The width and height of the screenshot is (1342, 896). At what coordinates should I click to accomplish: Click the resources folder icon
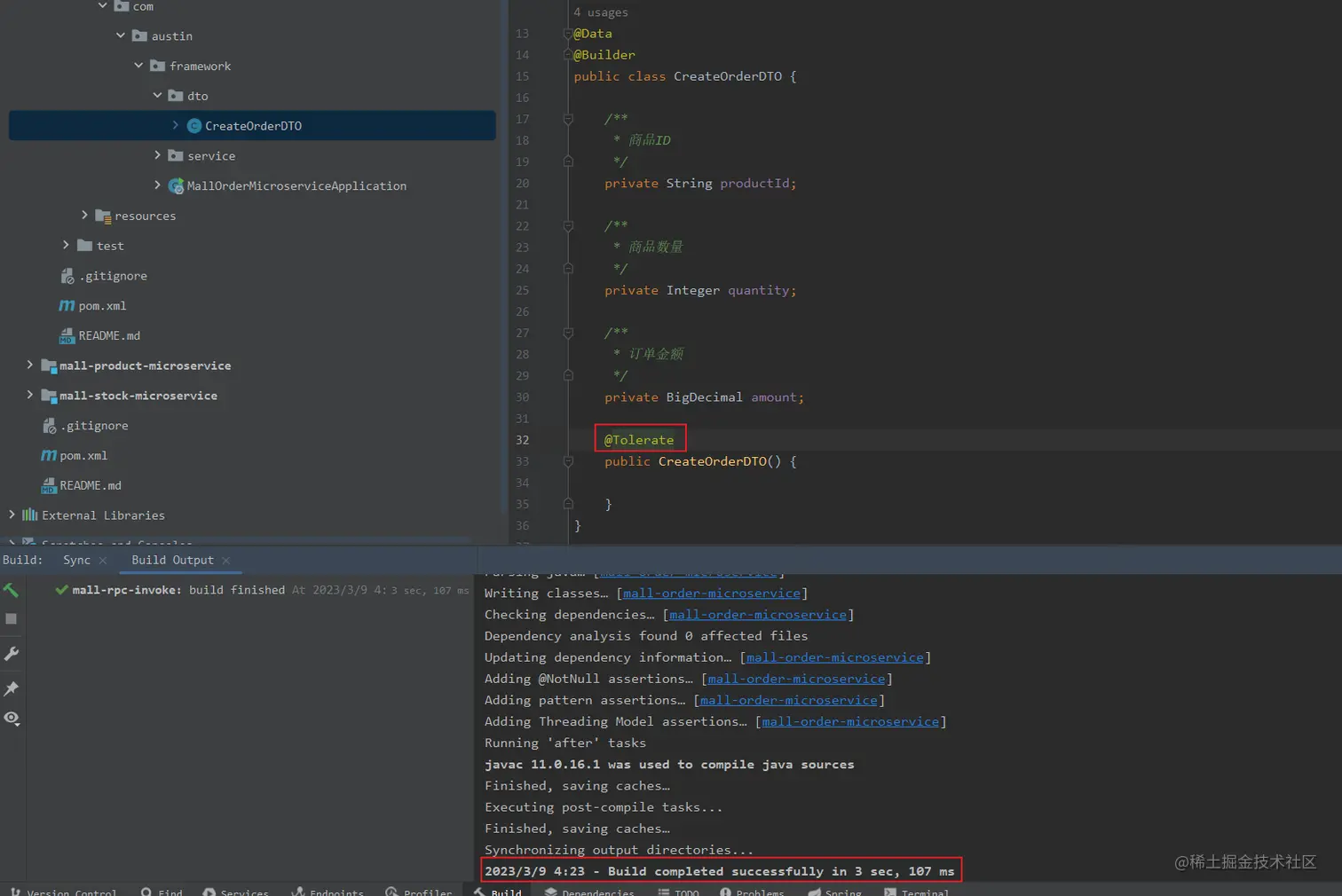tap(103, 216)
